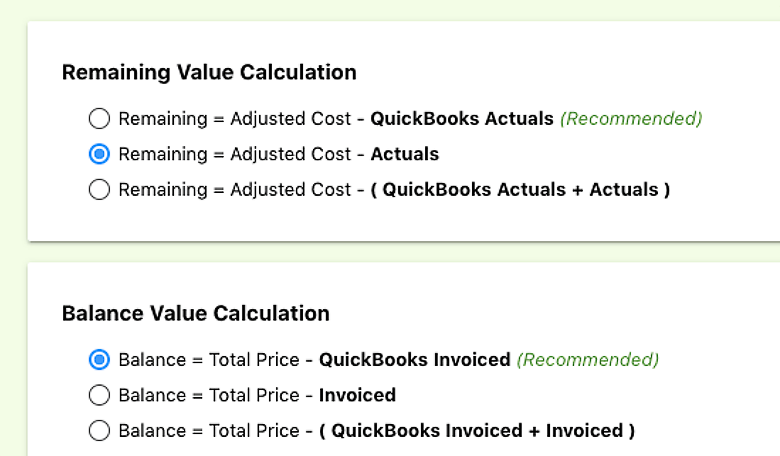Select Balance = Total Price - QuickBooks Invoiced radio
The width and height of the screenshot is (780, 456).
tap(99, 359)
